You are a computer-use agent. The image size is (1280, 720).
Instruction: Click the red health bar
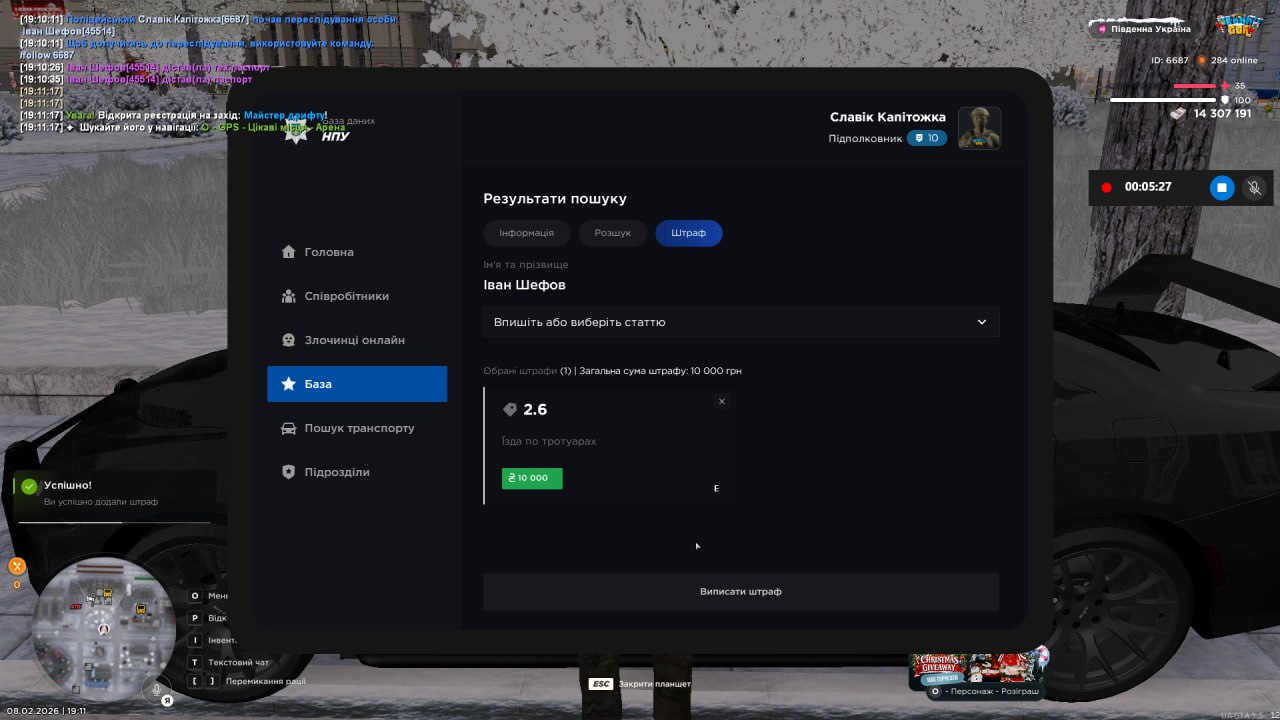tap(1194, 86)
